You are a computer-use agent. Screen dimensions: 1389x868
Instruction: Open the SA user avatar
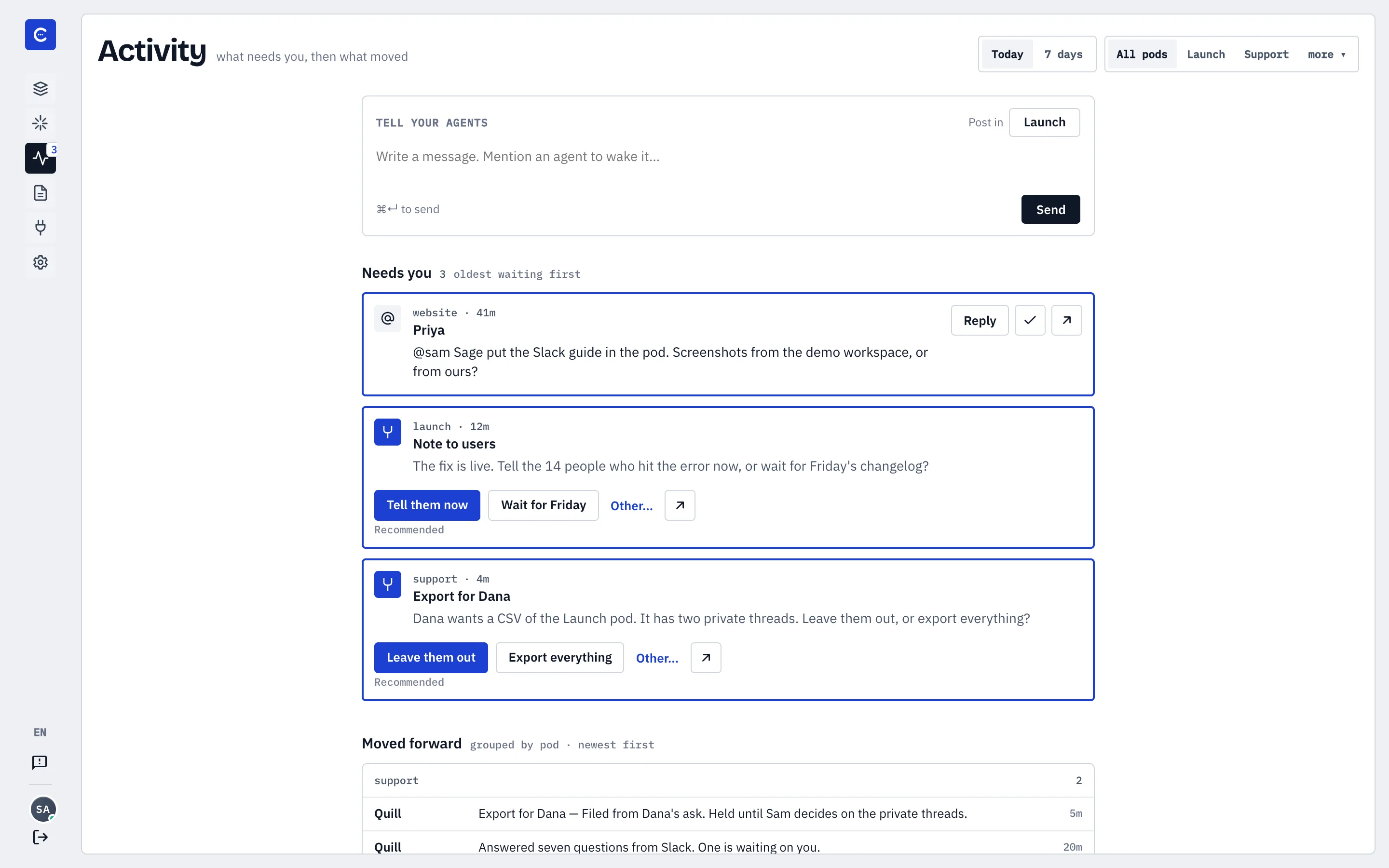(x=43, y=809)
